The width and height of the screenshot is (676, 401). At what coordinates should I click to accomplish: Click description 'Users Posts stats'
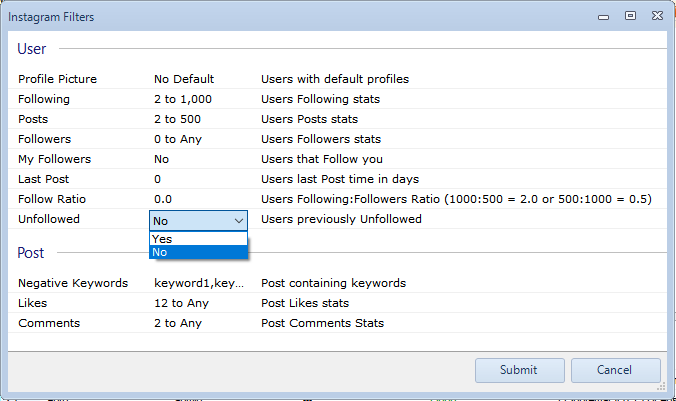pyautogui.click(x=309, y=119)
